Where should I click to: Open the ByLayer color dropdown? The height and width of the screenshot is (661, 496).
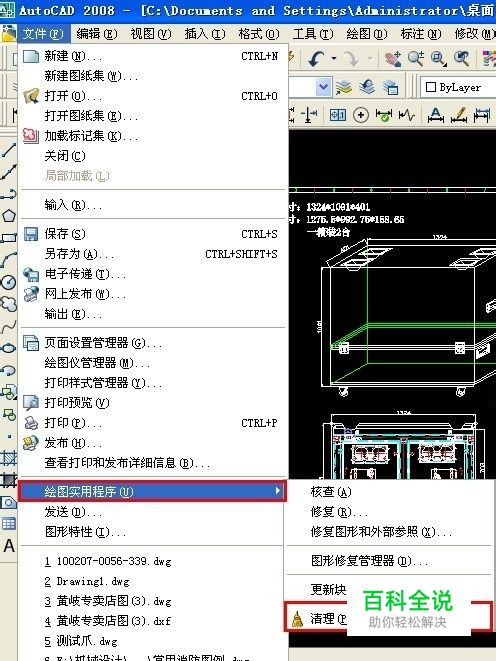pos(458,87)
